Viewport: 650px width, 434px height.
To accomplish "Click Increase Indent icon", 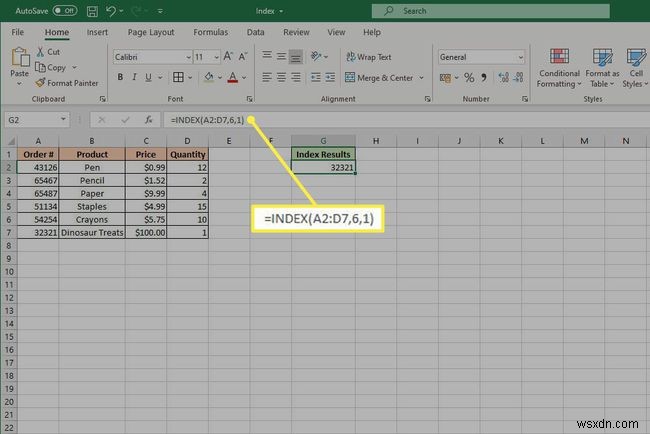I will [x=330, y=77].
